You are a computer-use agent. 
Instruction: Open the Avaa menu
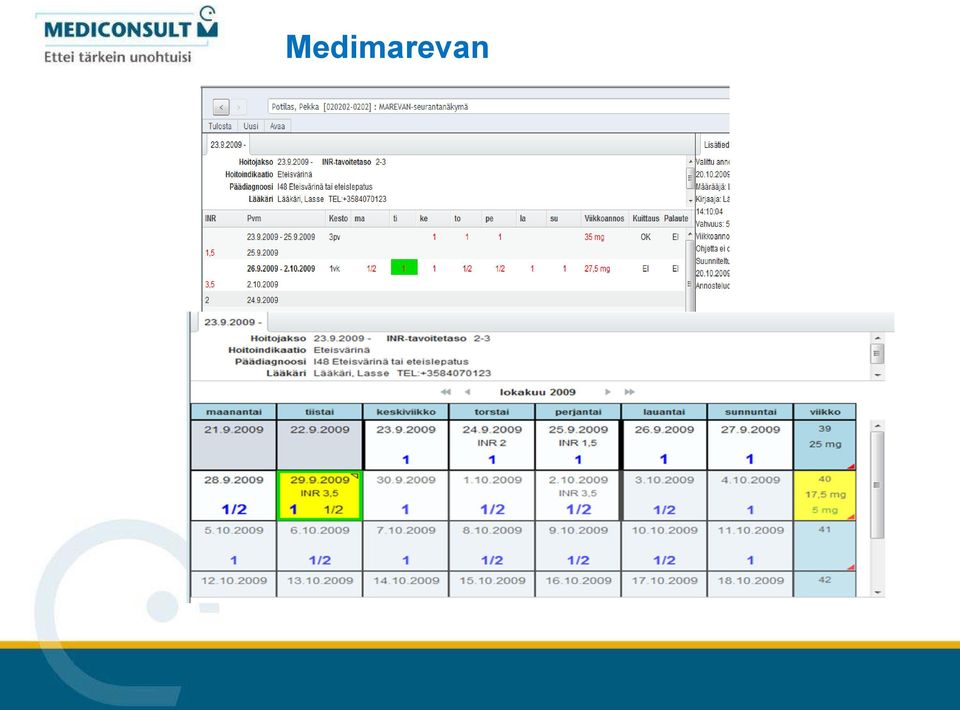pyautogui.click(x=277, y=126)
